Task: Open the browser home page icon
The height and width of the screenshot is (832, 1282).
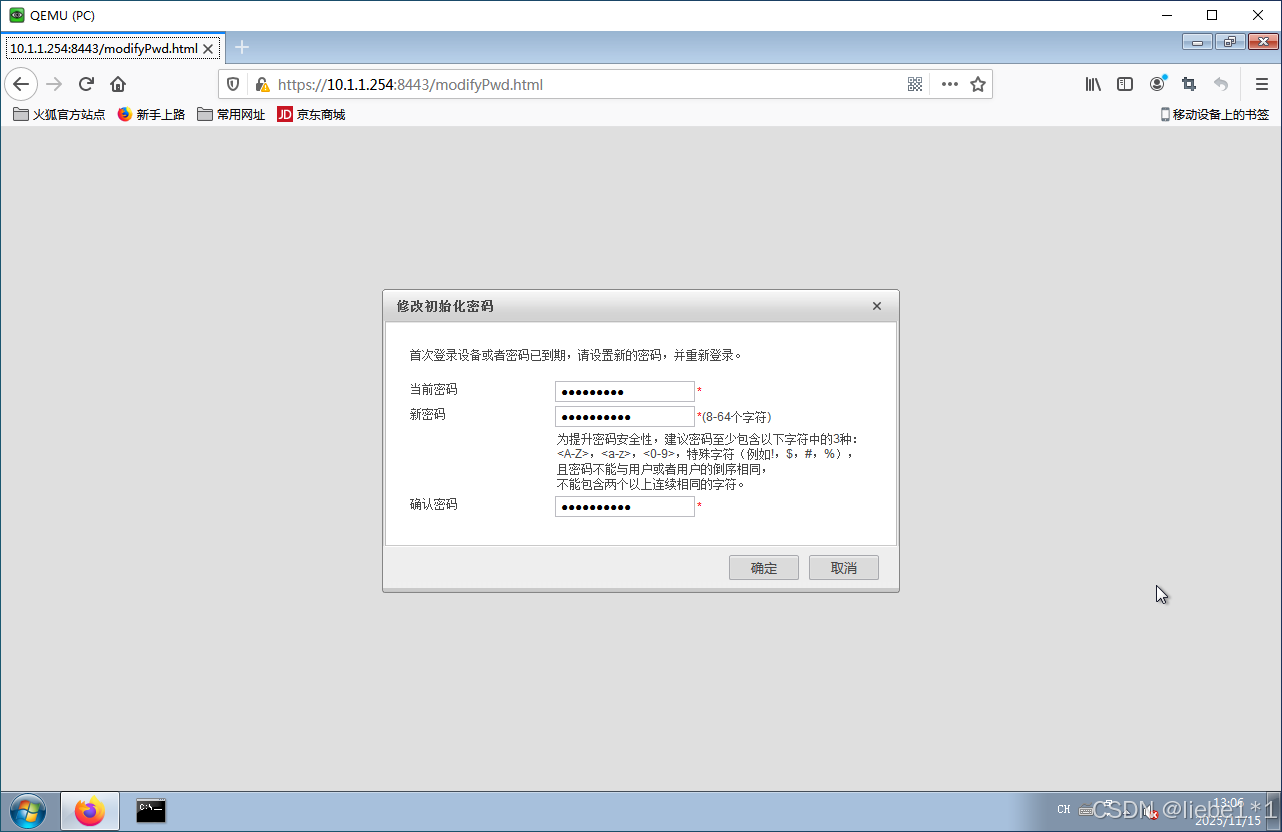Action: click(118, 84)
